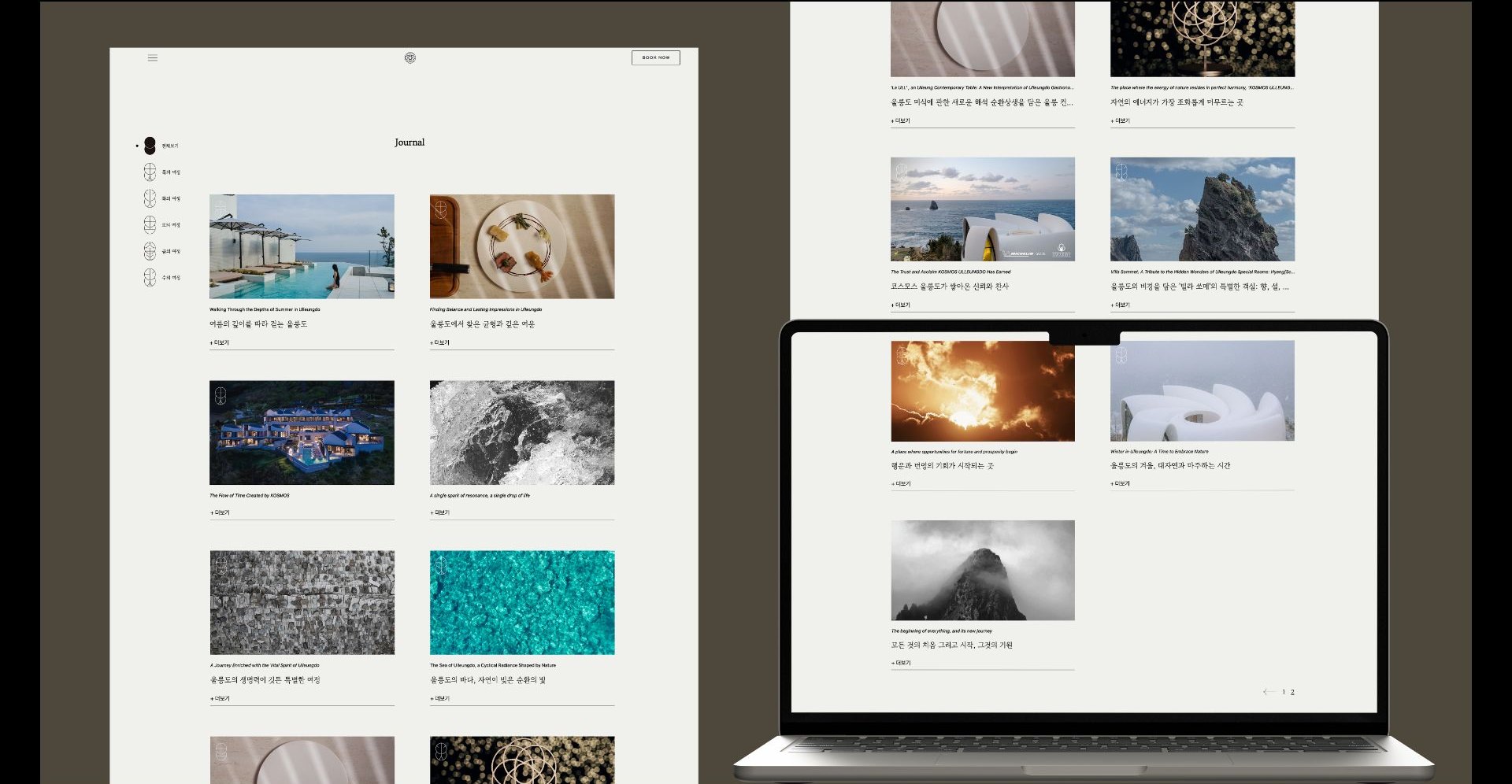
Task: Click 더보기 under 울릉도 미식에 관한 새로운 해석
Action: tap(901, 121)
